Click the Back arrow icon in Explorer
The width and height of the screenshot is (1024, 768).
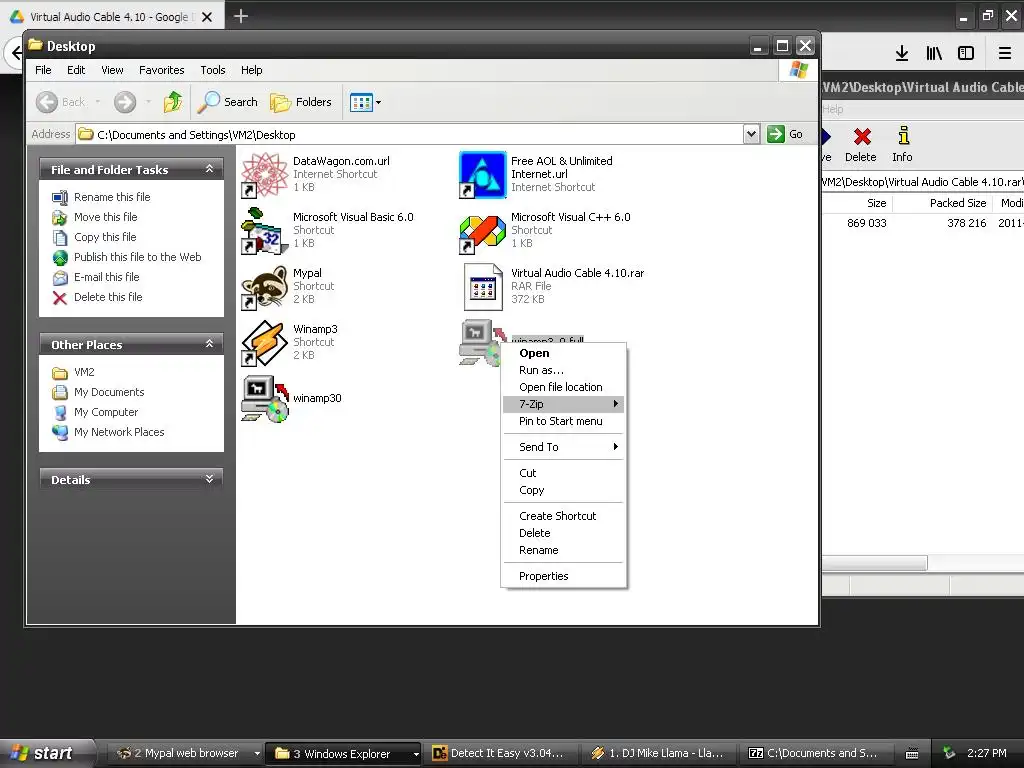coord(47,102)
